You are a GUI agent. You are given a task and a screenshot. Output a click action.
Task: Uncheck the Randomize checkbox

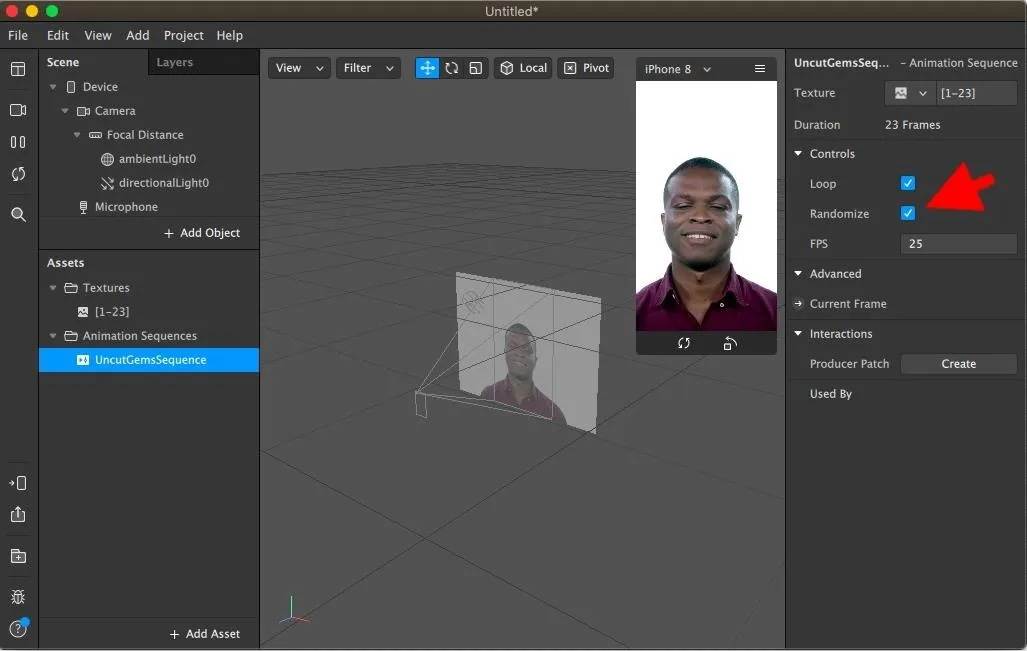pos(908,214)
